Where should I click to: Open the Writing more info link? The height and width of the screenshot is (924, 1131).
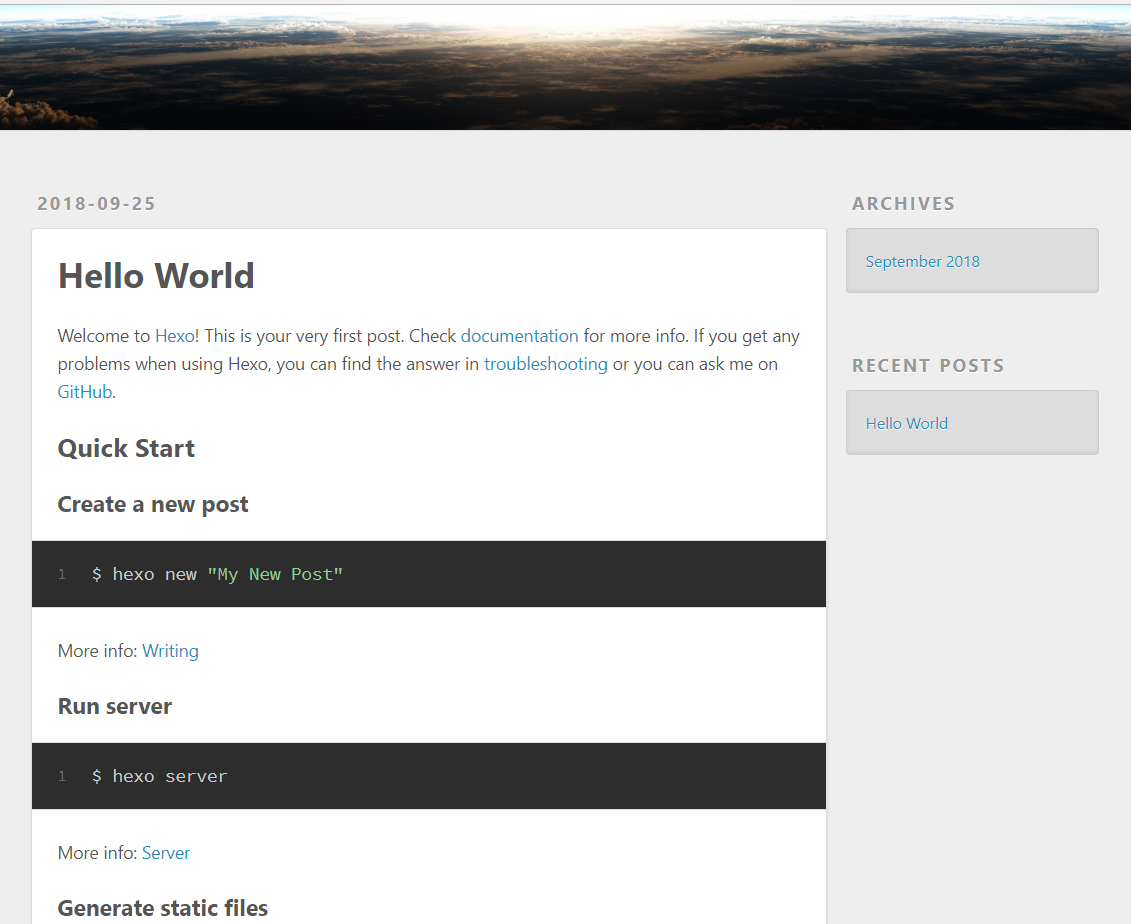(170, 651)
